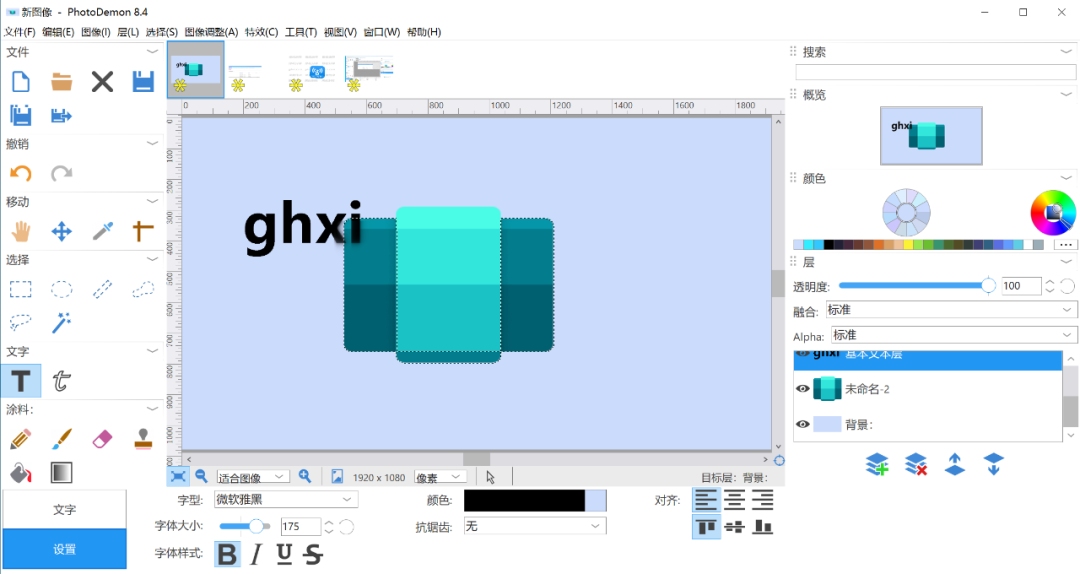Hide the 背景 layer

coord(802,424)
